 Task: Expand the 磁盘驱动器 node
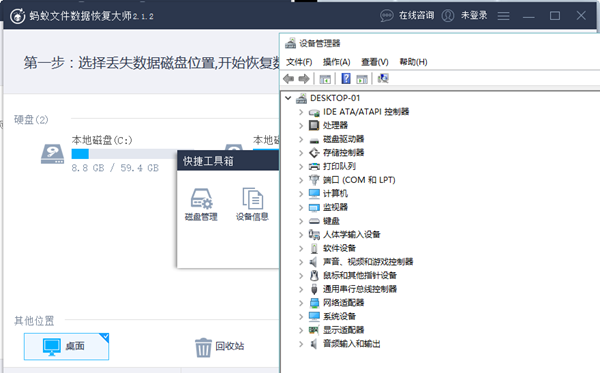(301, 139)
